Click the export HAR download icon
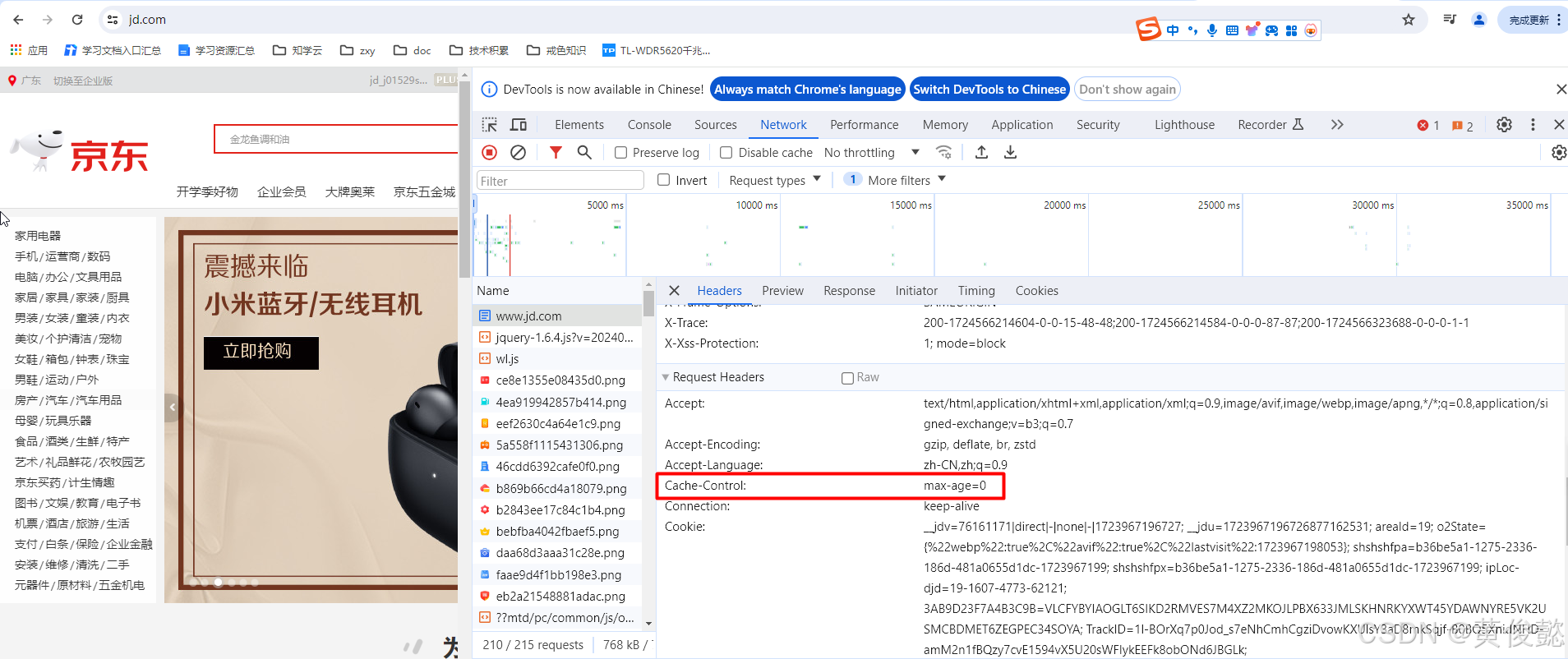The width and height of the screenshot is (1568, 659). click(1011, 152)
